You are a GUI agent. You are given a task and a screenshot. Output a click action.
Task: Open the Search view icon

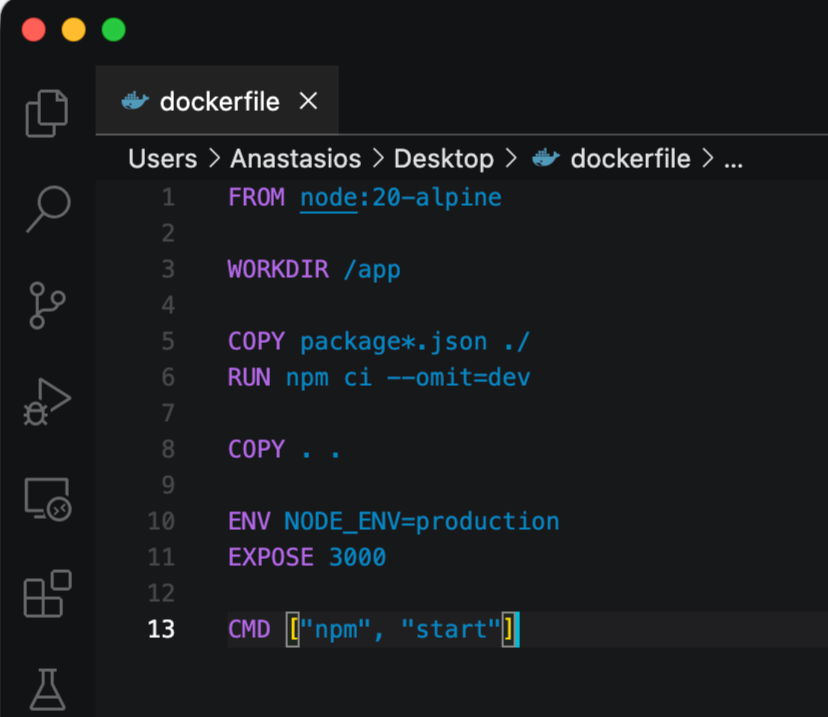point(47,208)
